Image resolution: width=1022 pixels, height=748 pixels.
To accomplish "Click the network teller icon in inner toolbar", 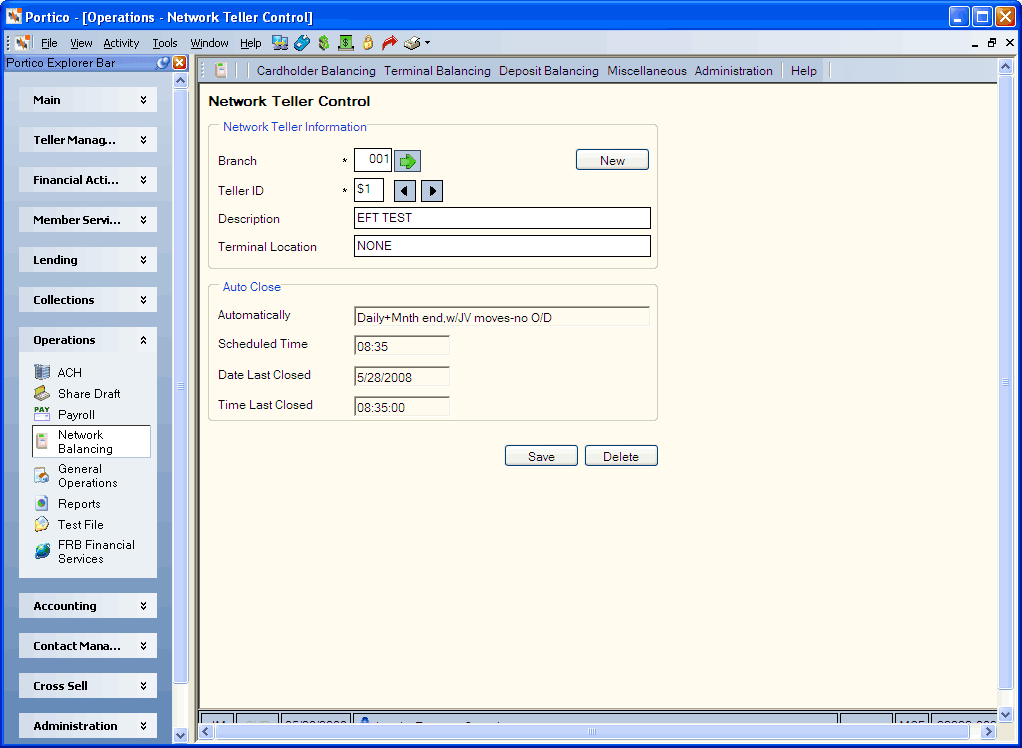I will click(221, 70).
